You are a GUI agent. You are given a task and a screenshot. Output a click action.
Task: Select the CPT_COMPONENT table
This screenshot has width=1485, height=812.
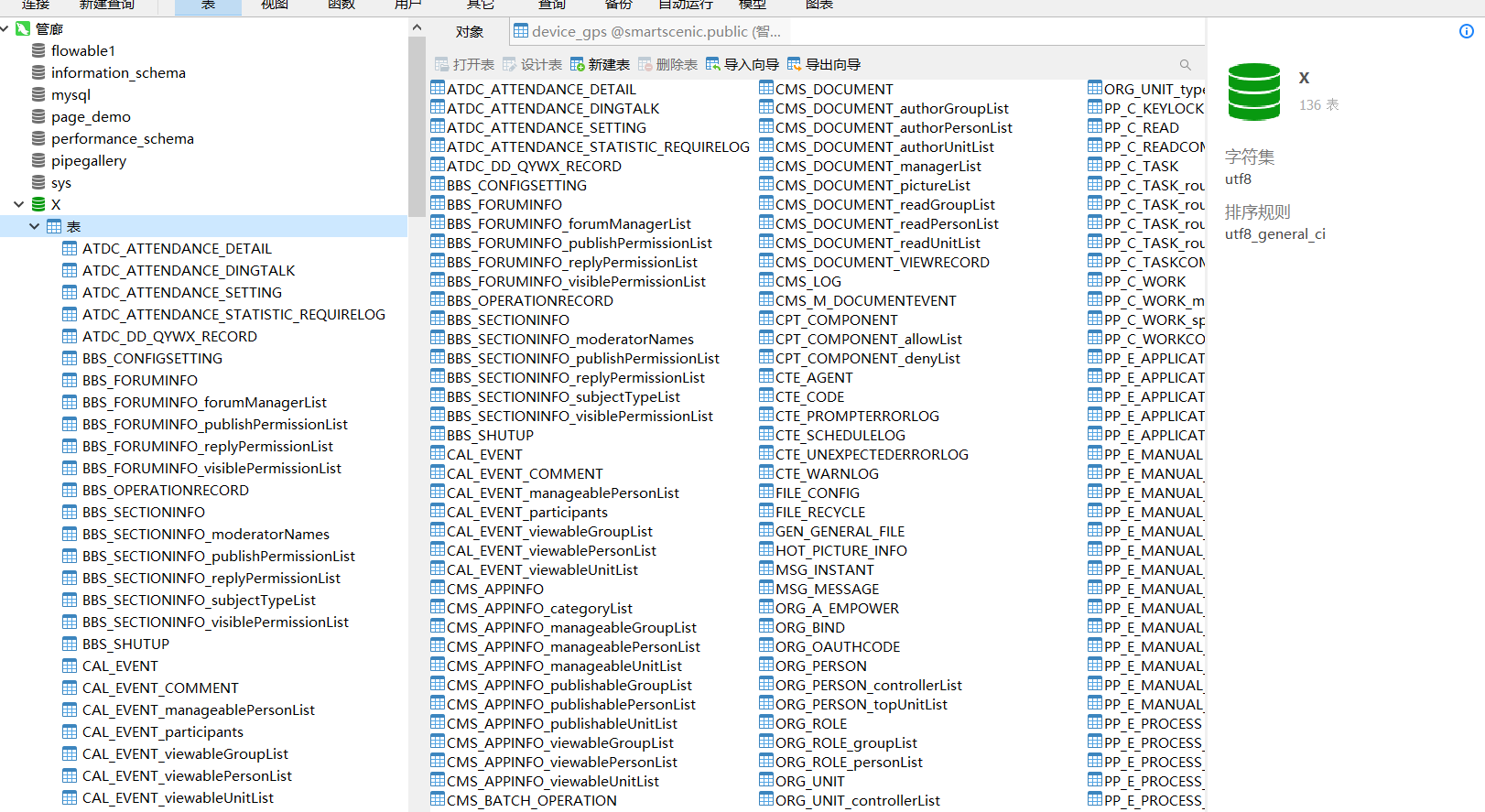click(x=837, y=319)
